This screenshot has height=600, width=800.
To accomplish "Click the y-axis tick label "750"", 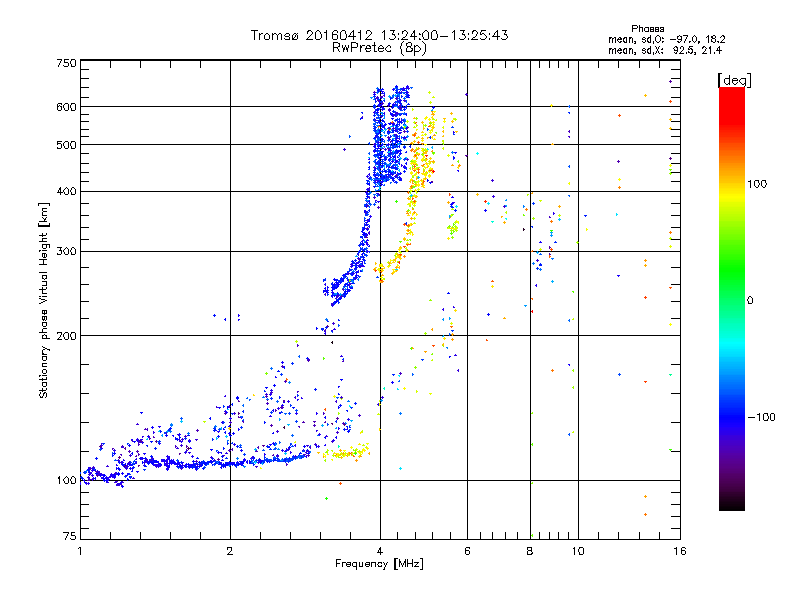I will pos(66,63).
